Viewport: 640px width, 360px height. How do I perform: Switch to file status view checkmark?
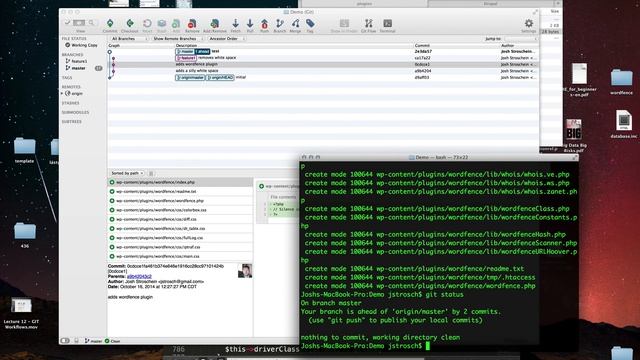[x=68, y=23]
